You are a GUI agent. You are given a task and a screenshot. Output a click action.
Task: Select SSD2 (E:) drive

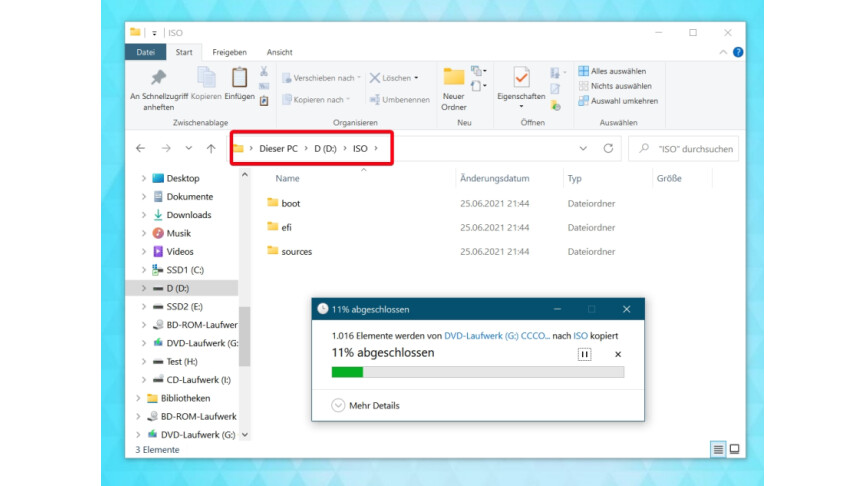(x=185, y=306)
